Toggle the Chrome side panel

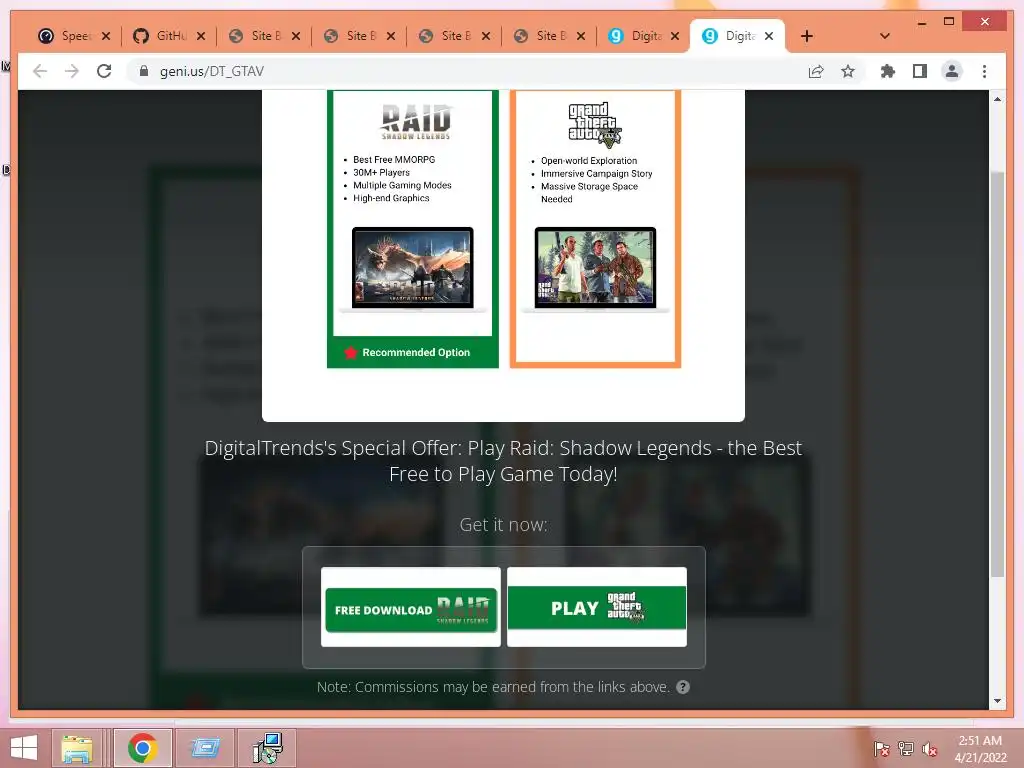pyautogui.click(x=920, y=71)
